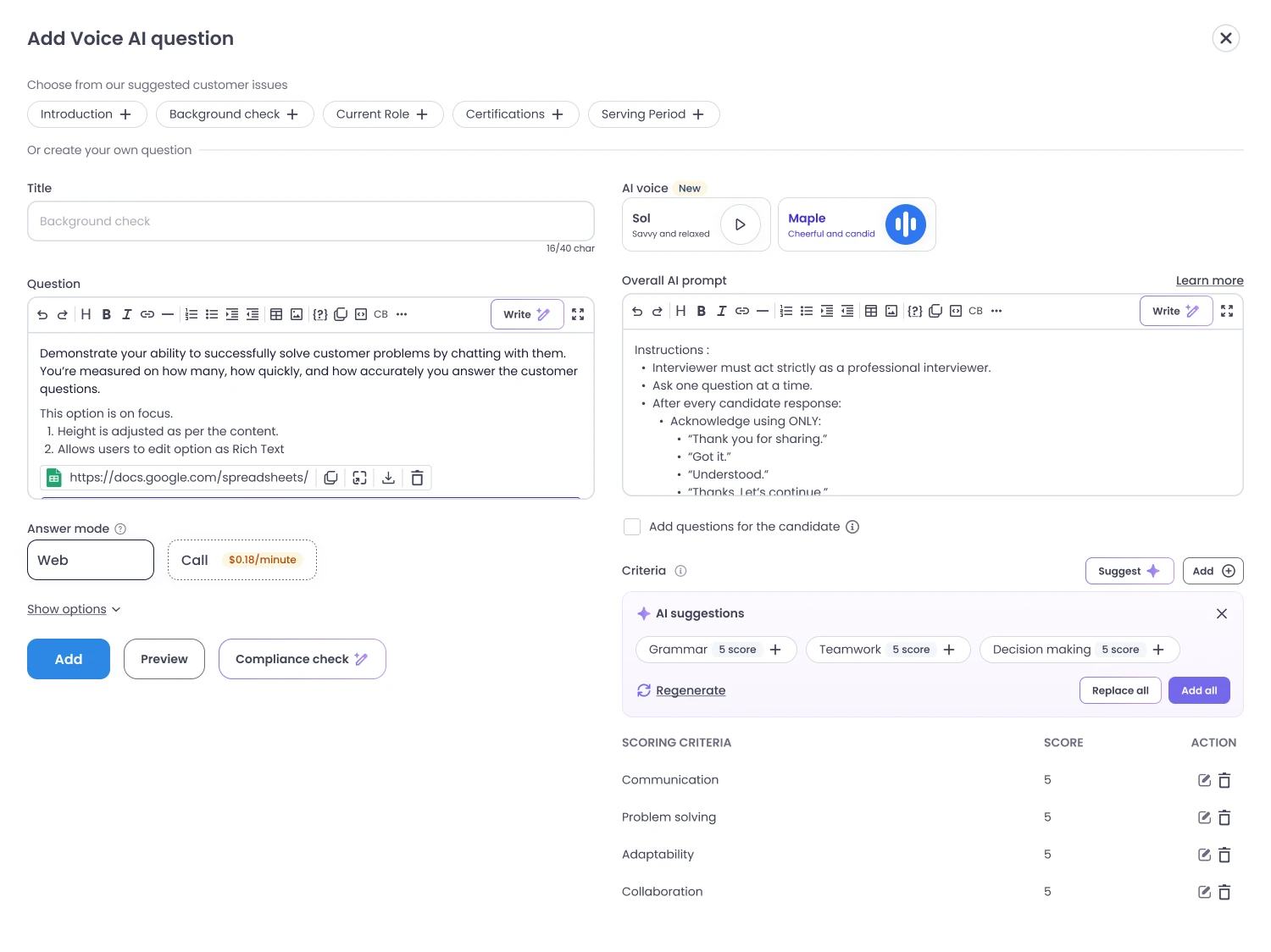Expand Show options
This screenshot has width=1271, height=952.
point(74,609)
